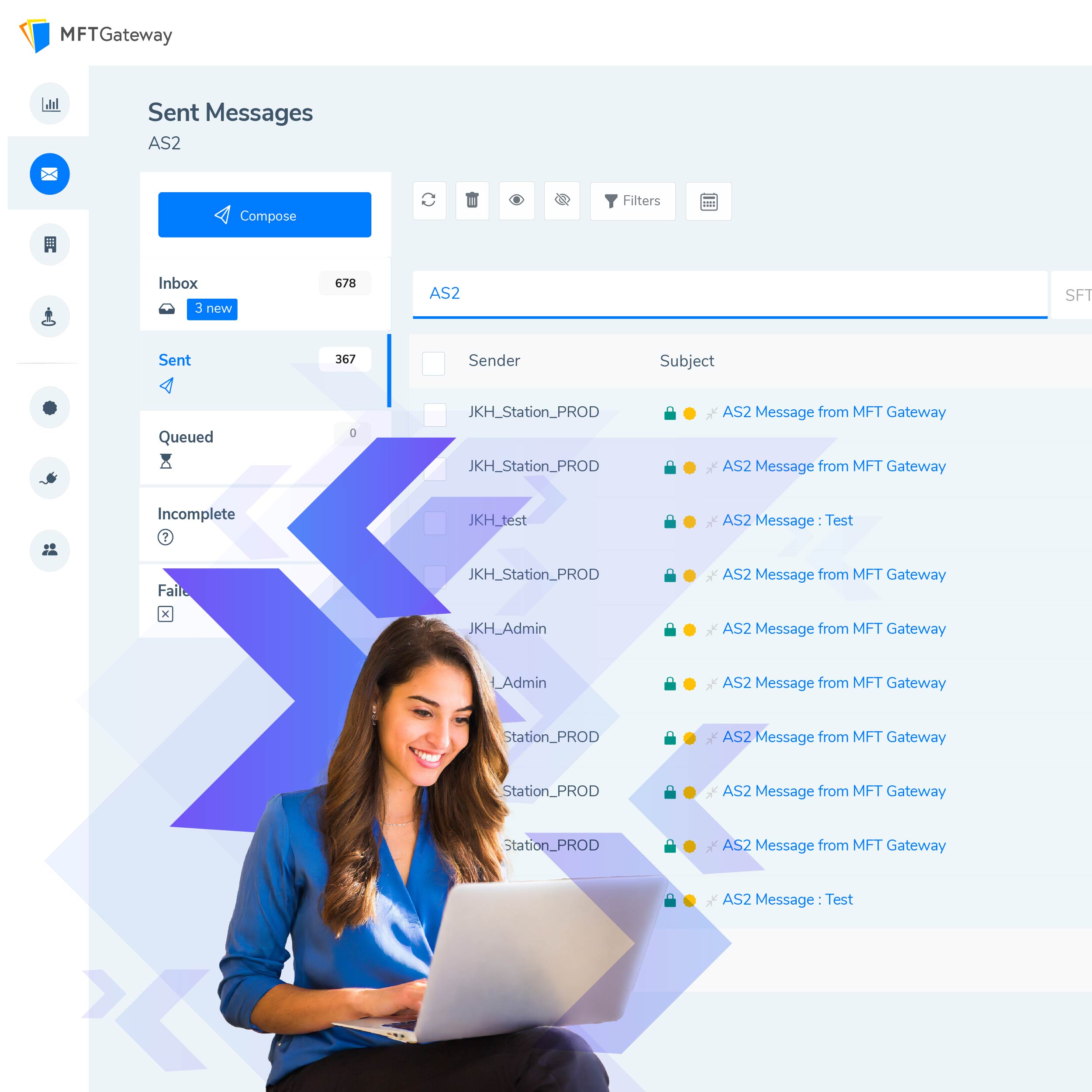Select the AS2 tab
The image size is (1092, 1092).
click(x=446, y=293)
